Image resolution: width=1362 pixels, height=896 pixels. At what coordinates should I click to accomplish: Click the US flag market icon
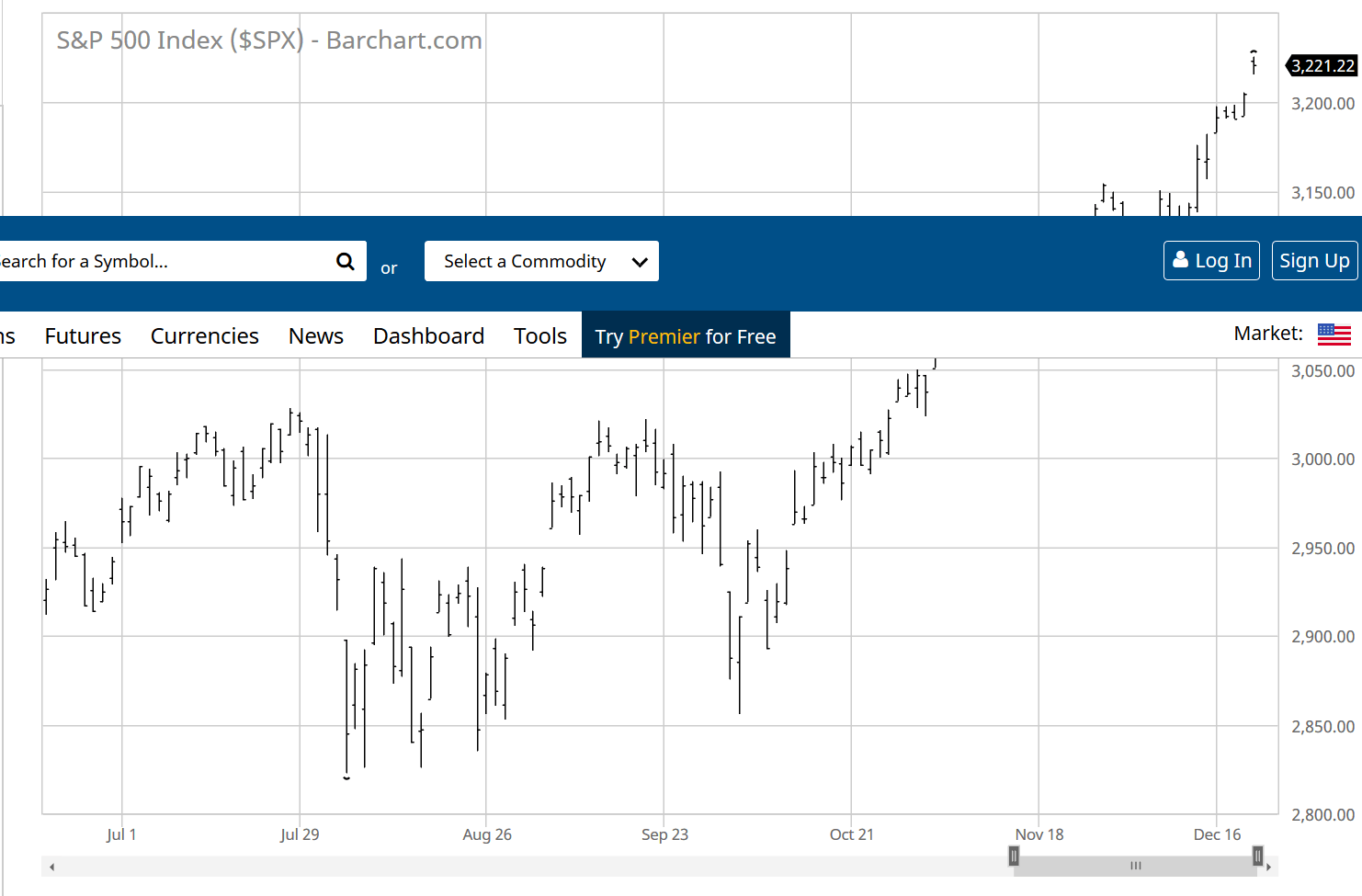(x=1334, y=335)
